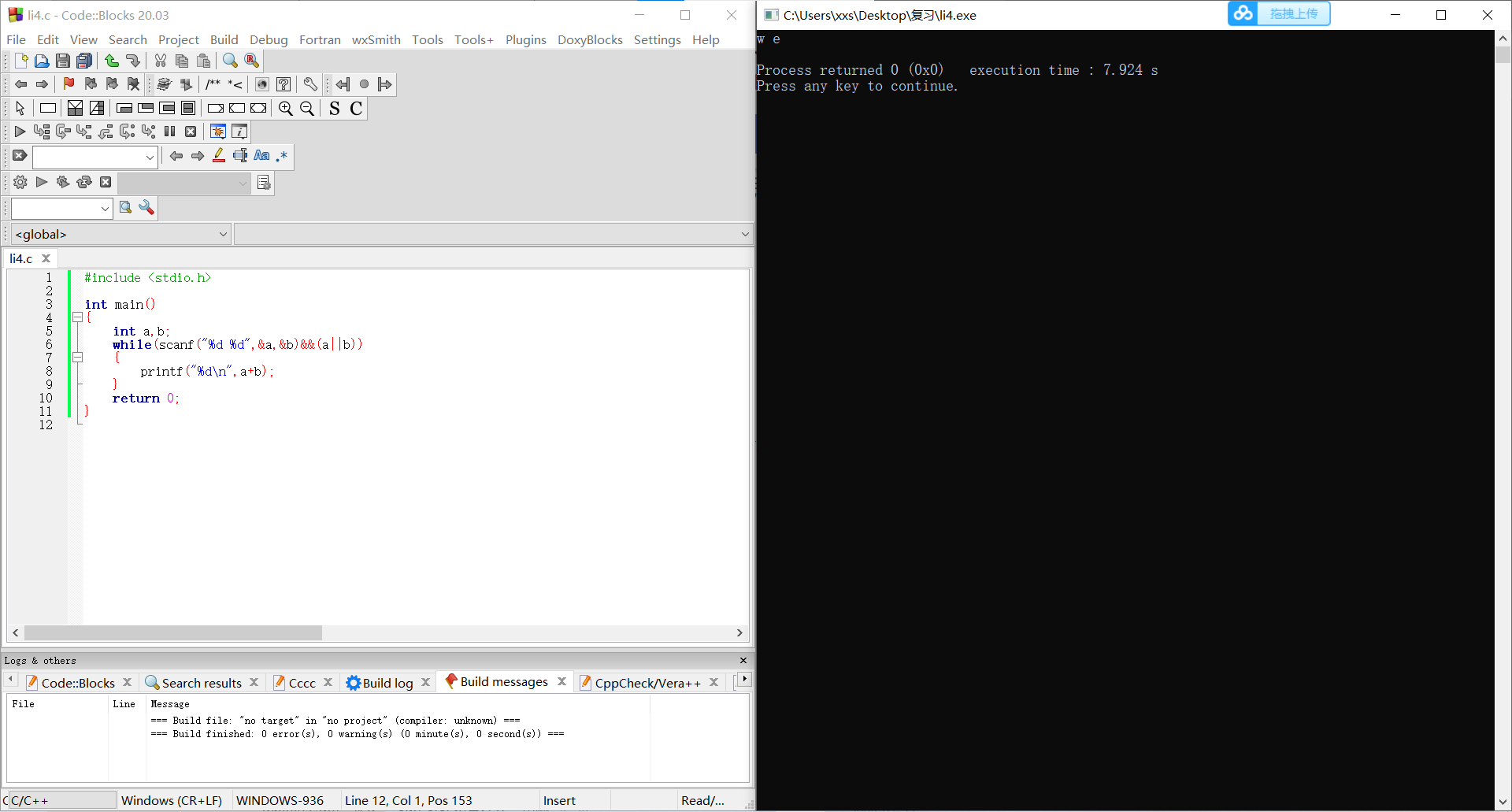Select the pointer tool in wxSmith toolbar
Screen dimensions: 1512x812
tap(20, 108)
